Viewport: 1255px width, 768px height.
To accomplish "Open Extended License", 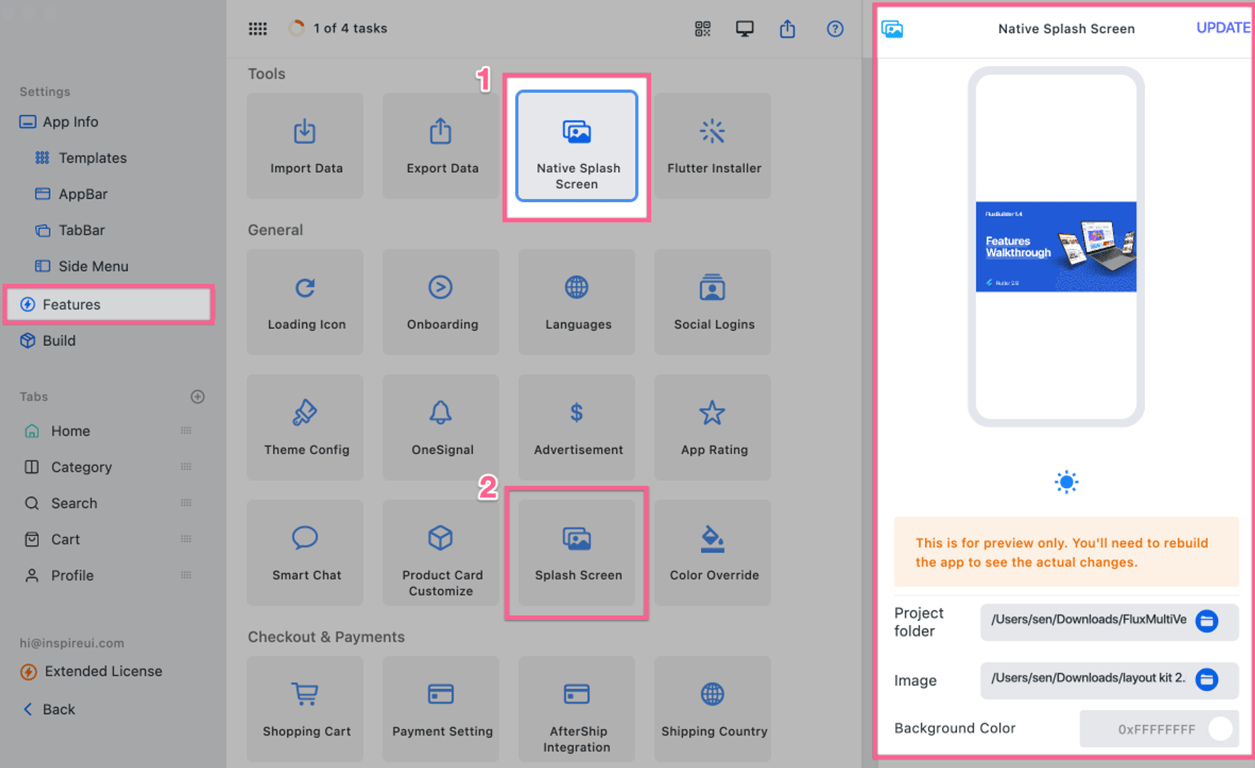I will tap(92, 671).
